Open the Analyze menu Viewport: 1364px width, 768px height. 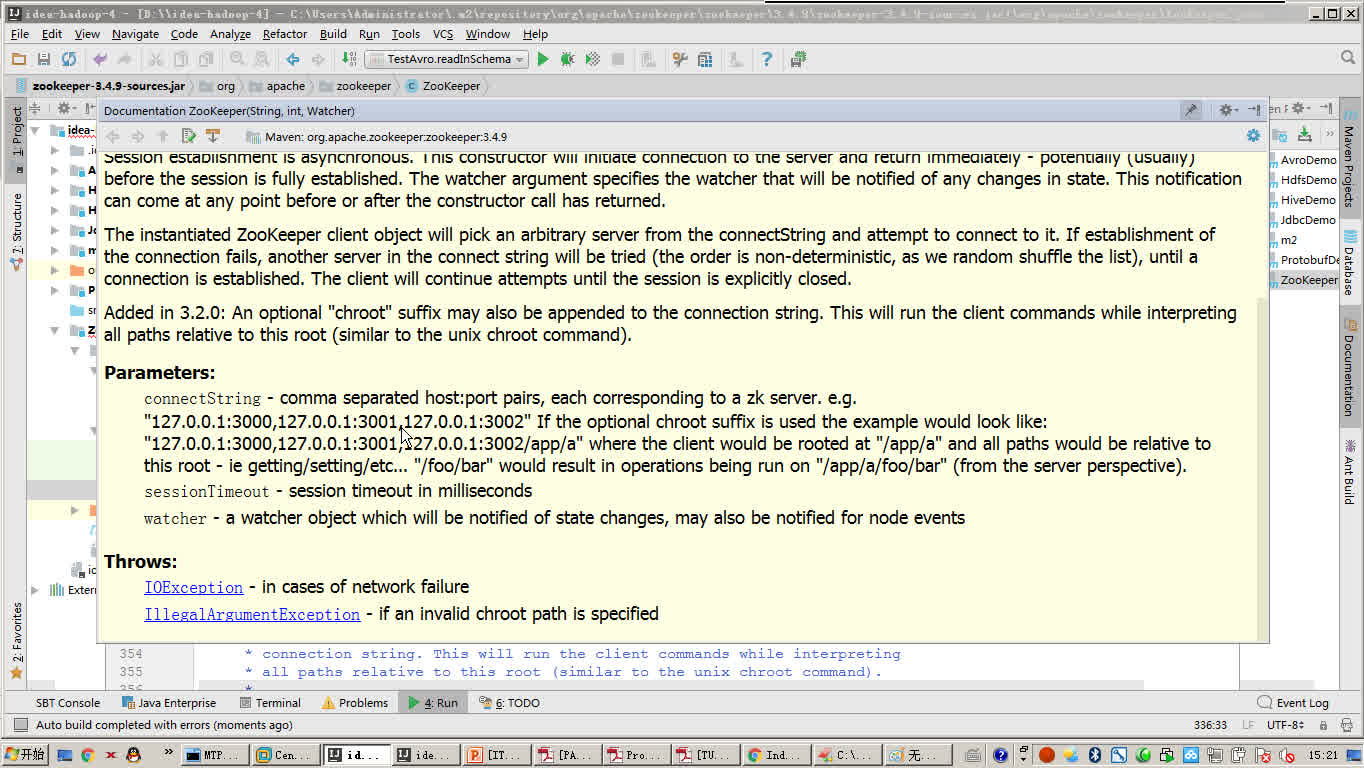coord(230,33)
